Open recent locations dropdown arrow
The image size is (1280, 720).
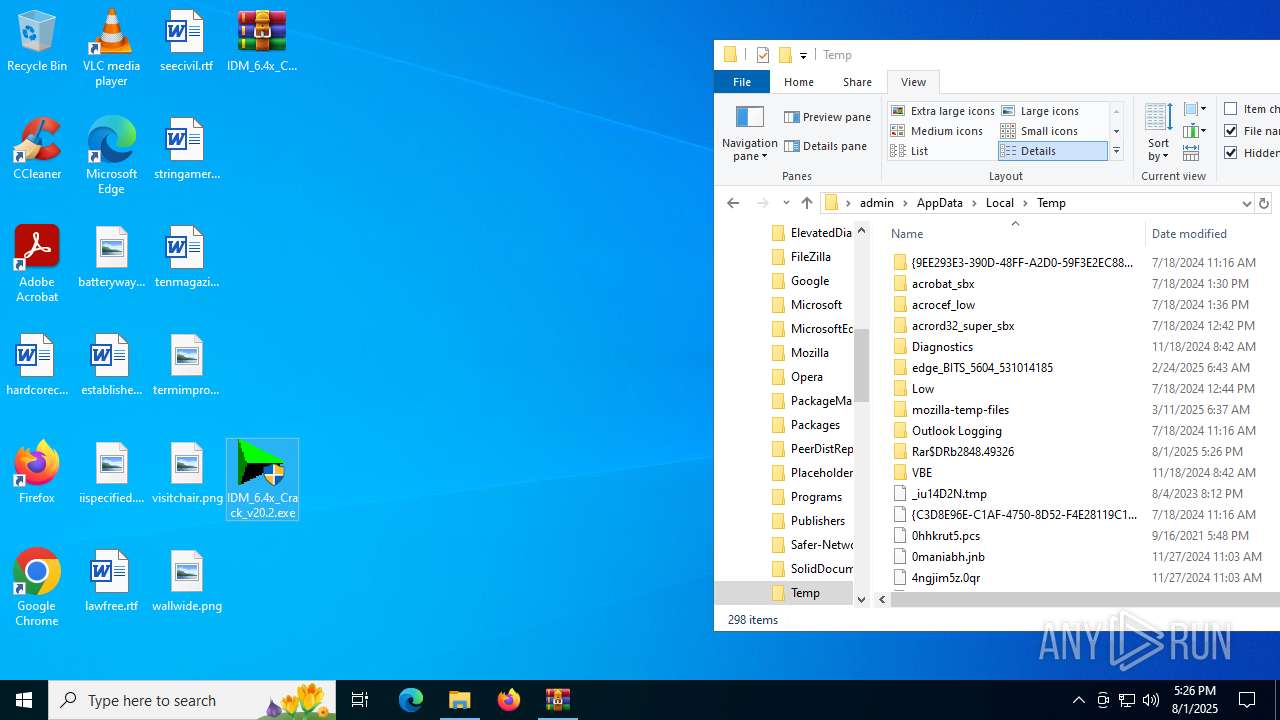pos(785,203)
